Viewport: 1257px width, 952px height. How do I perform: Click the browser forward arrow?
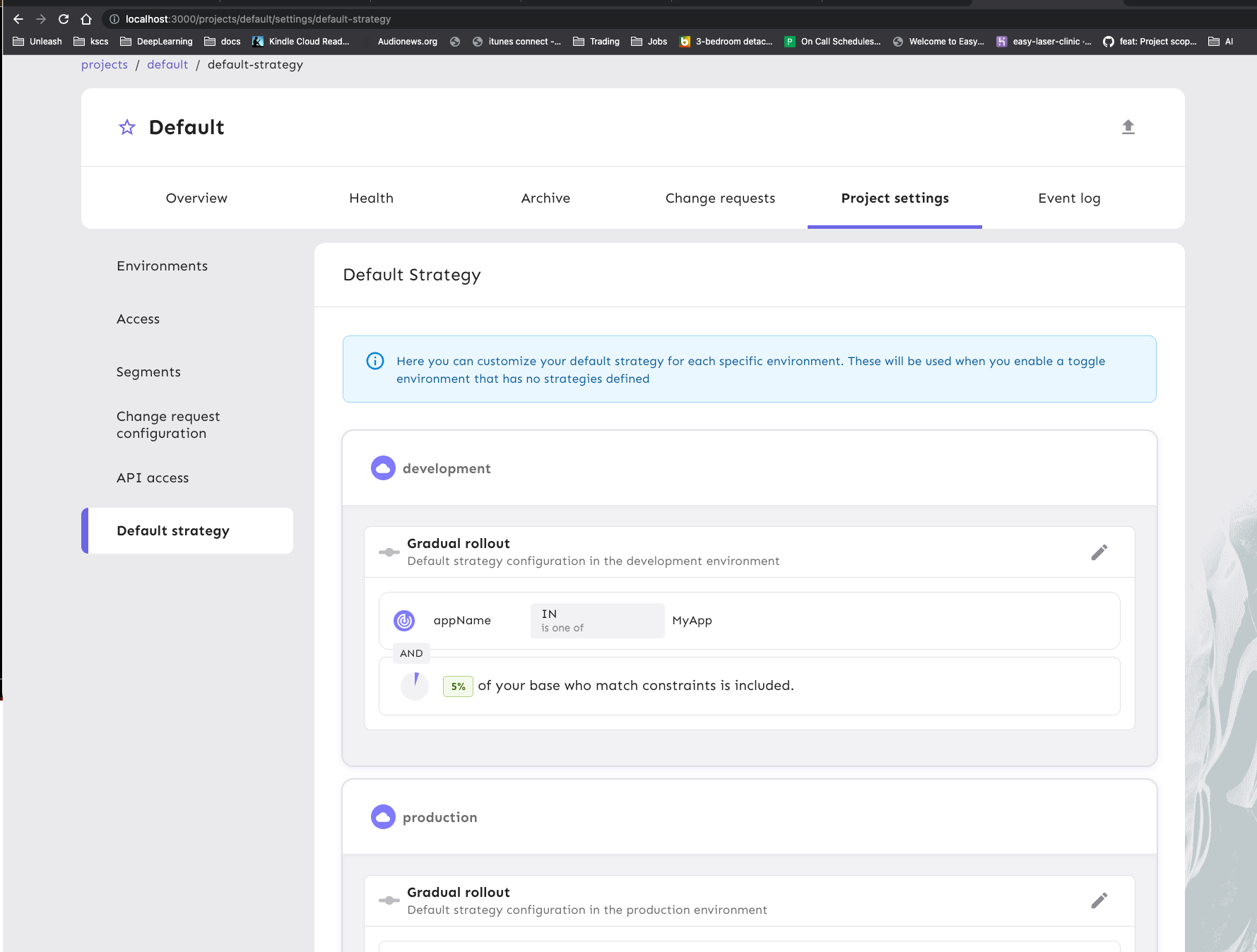(41, 19)
